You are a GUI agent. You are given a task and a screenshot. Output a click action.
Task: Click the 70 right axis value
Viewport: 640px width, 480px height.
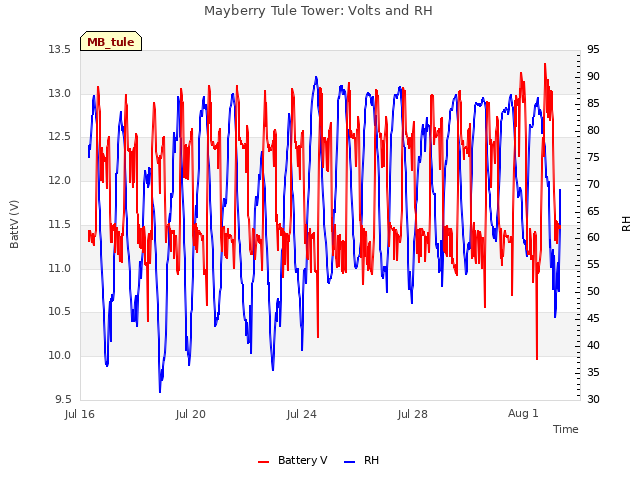(593, 184)
